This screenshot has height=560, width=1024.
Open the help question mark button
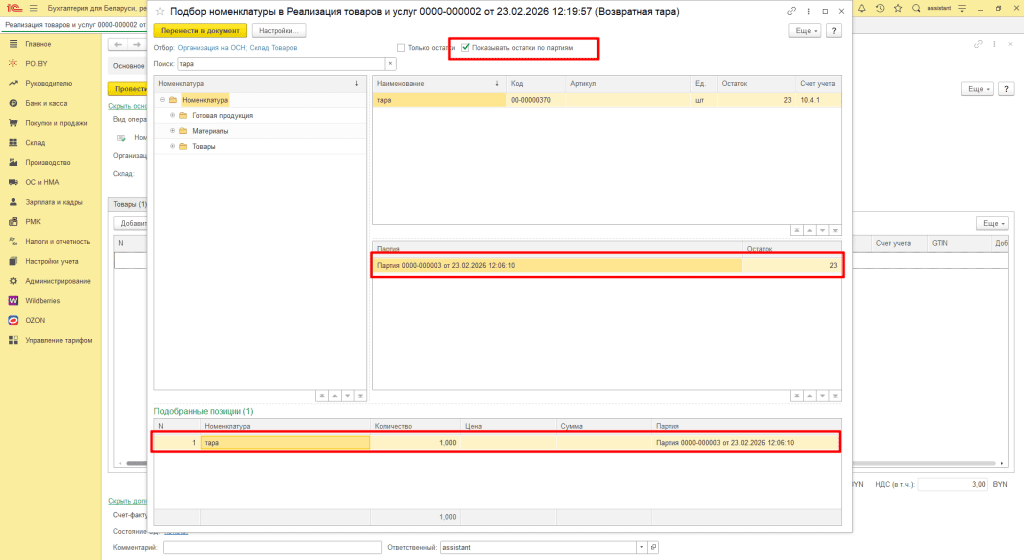click(x=833, y=31)
